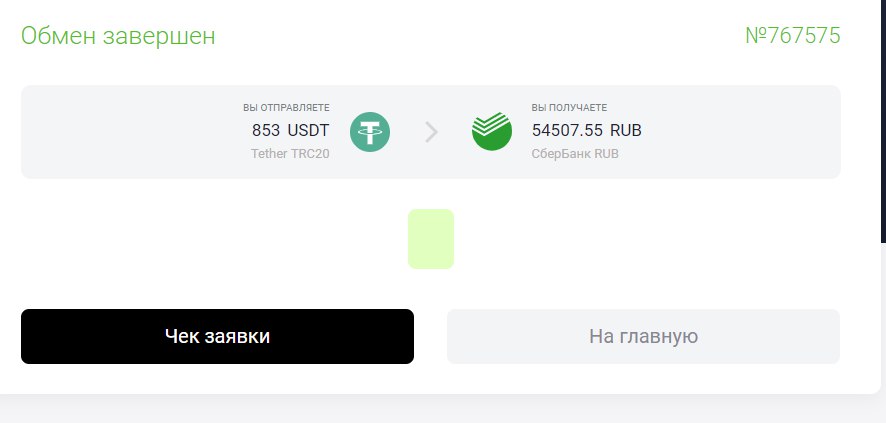Open the Чек заявки receipt
886x423 pixels.
click(217, 336)
